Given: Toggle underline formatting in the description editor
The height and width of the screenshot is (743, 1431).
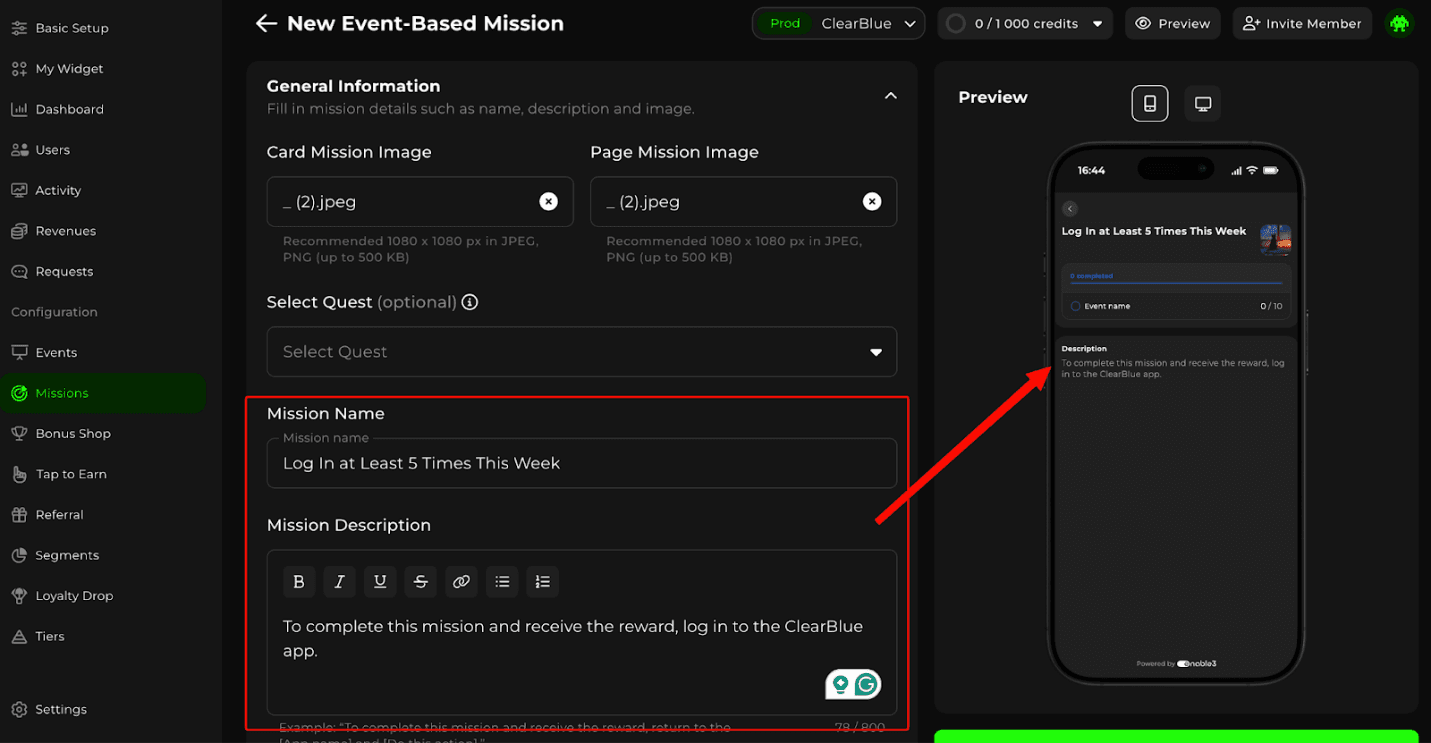Looking at the screenshot, I should 380,581.
